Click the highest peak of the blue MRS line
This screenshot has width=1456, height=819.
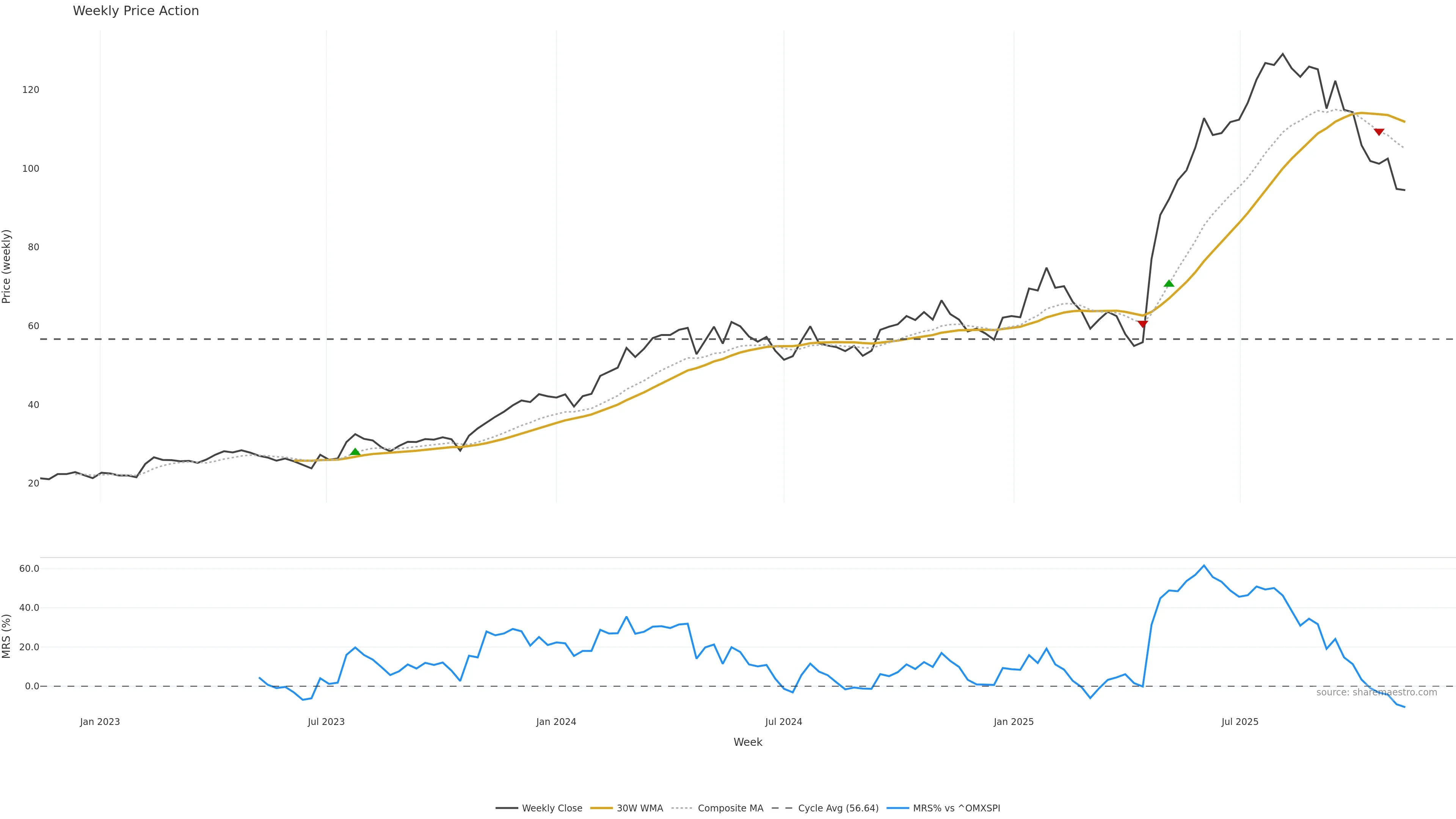pyautogui.click(x=1204, y=565)
